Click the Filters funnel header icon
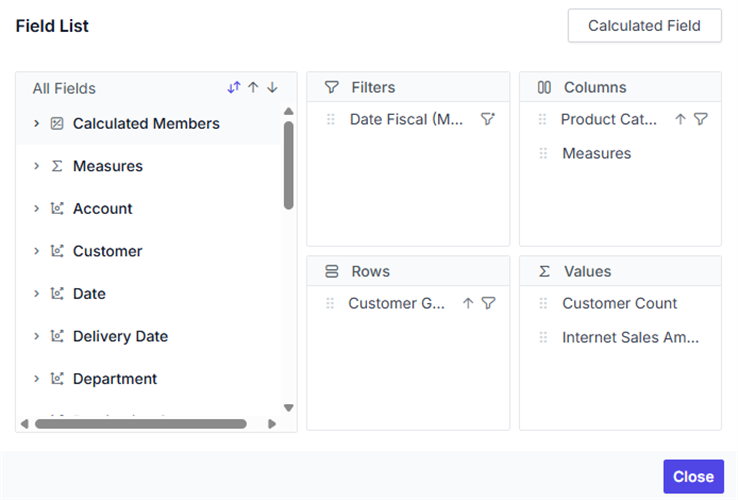This screenshot has width=738, height=500. point(331,87)
